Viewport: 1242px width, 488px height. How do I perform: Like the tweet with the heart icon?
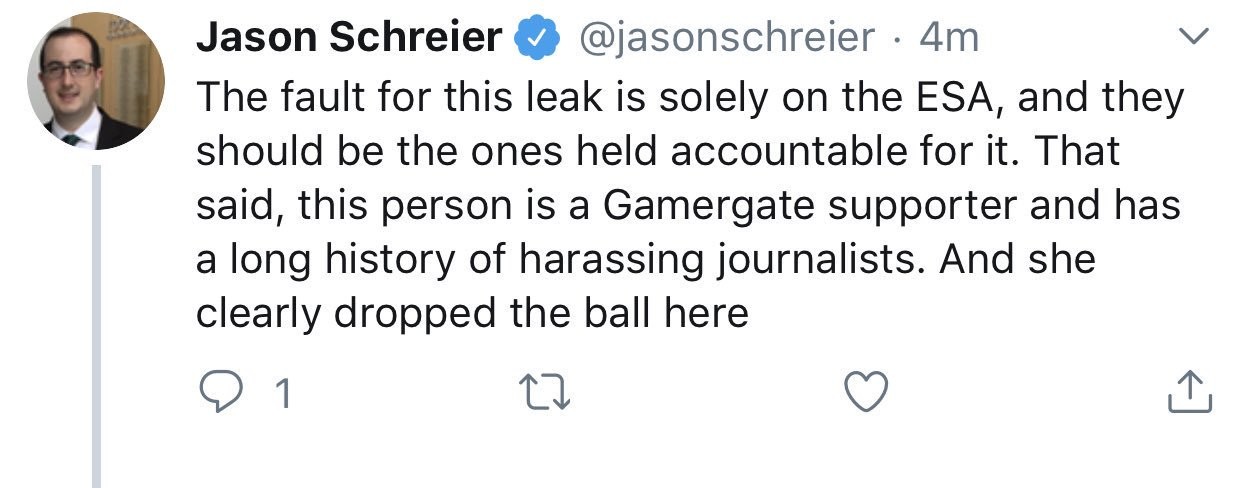pyautogui.click(x=866, y=392)
